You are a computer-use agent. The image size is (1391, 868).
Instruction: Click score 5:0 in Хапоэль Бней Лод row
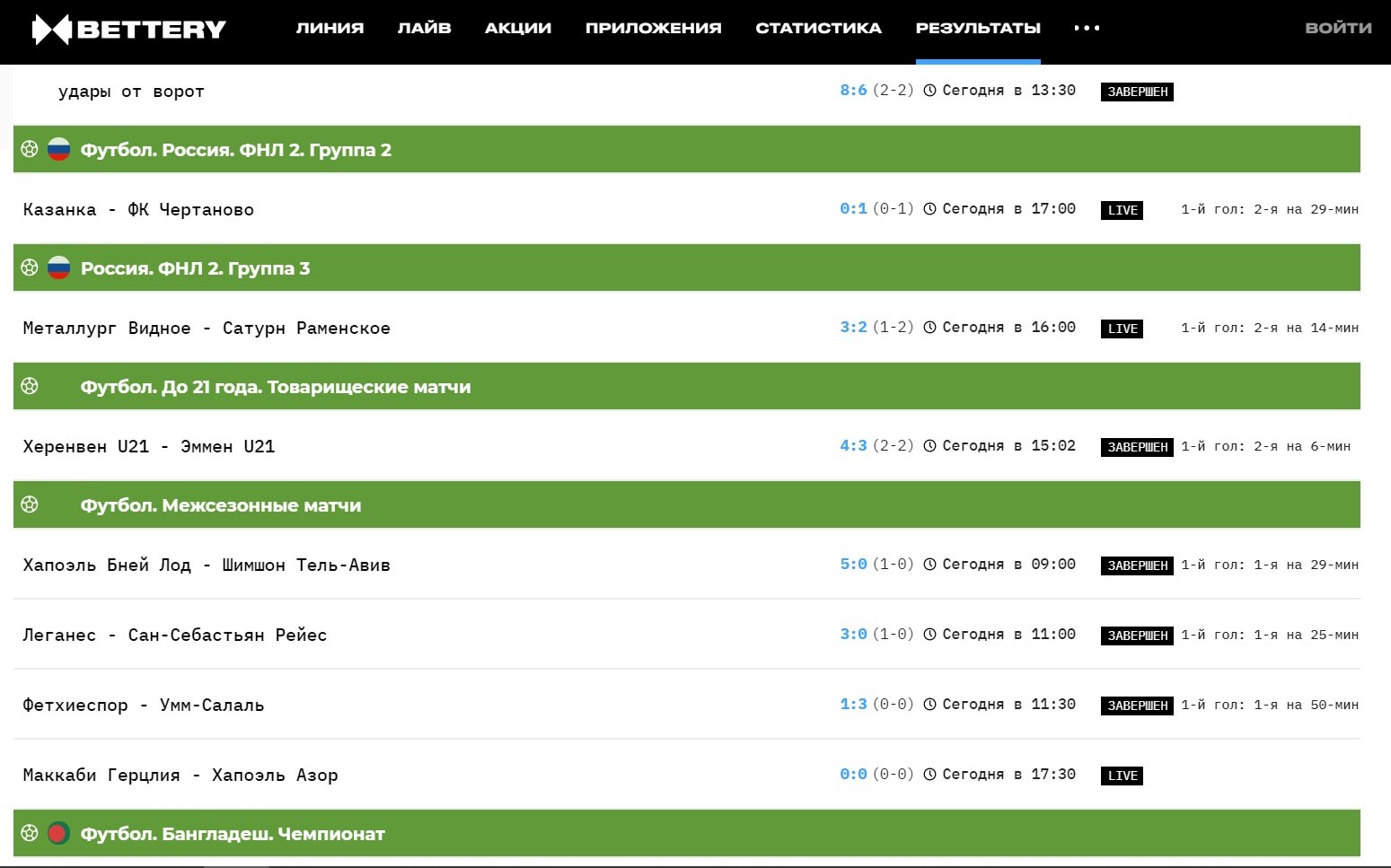853,564
